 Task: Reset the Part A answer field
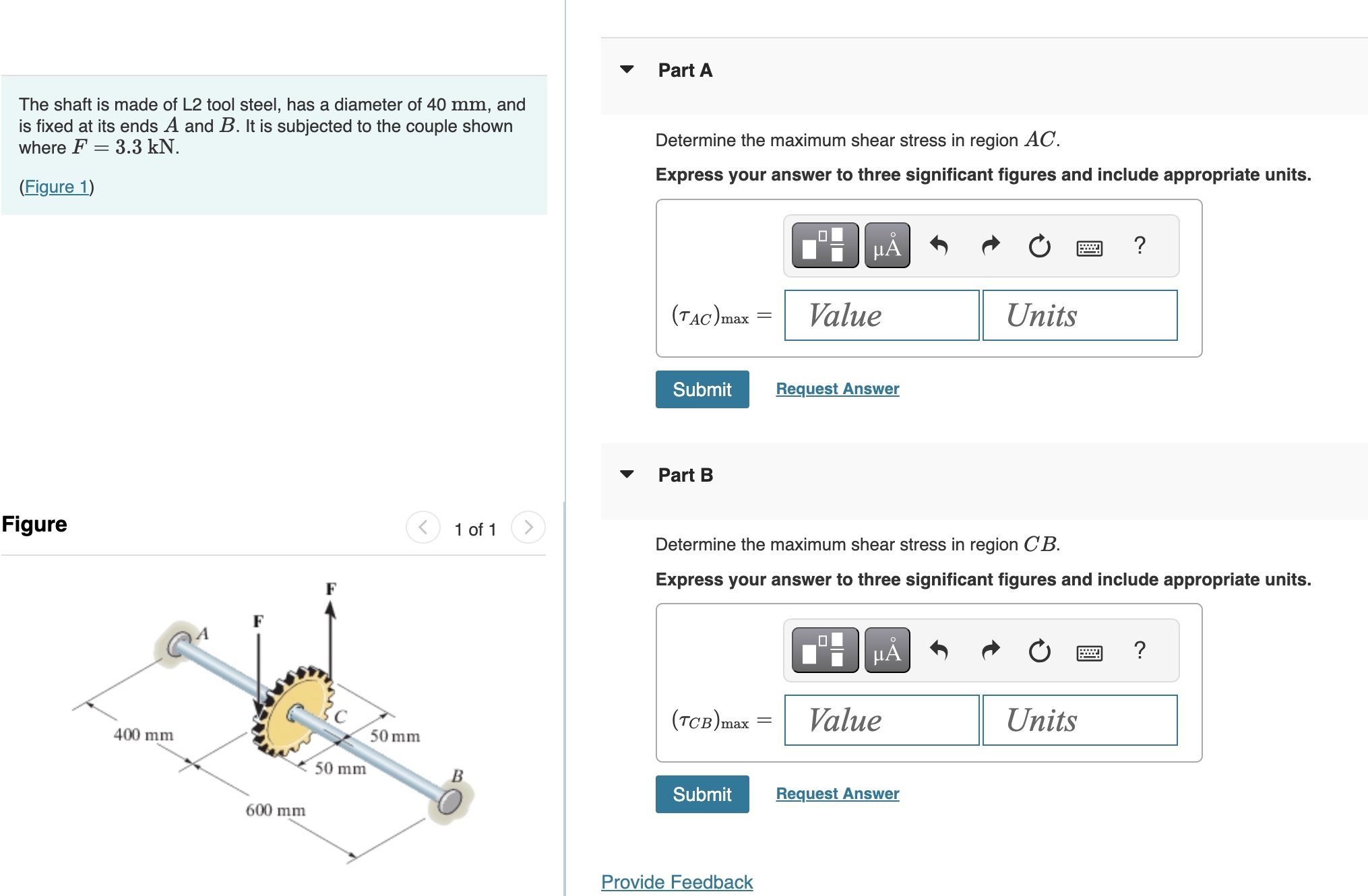point(1039,246)
